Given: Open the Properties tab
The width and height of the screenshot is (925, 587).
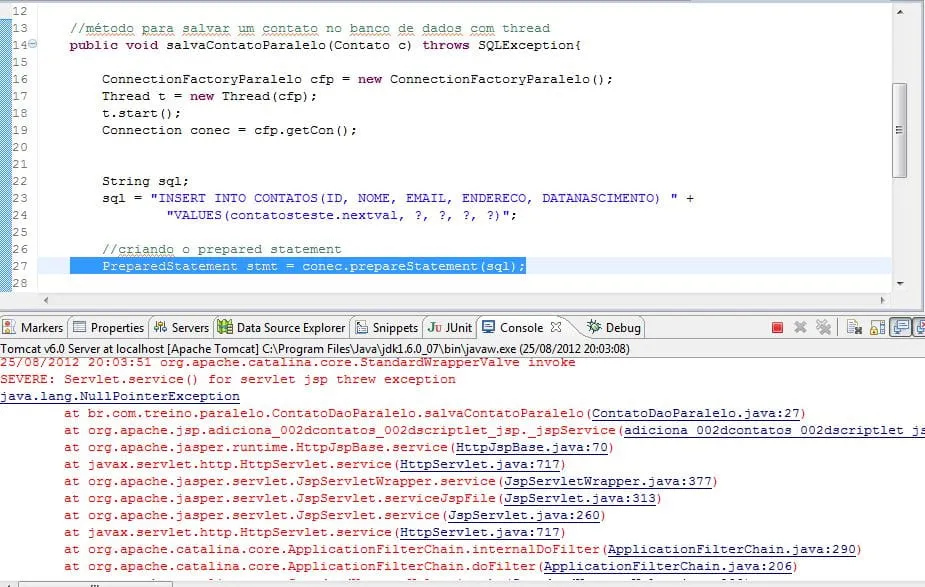Looking at the screenshot, I should 109,327.
